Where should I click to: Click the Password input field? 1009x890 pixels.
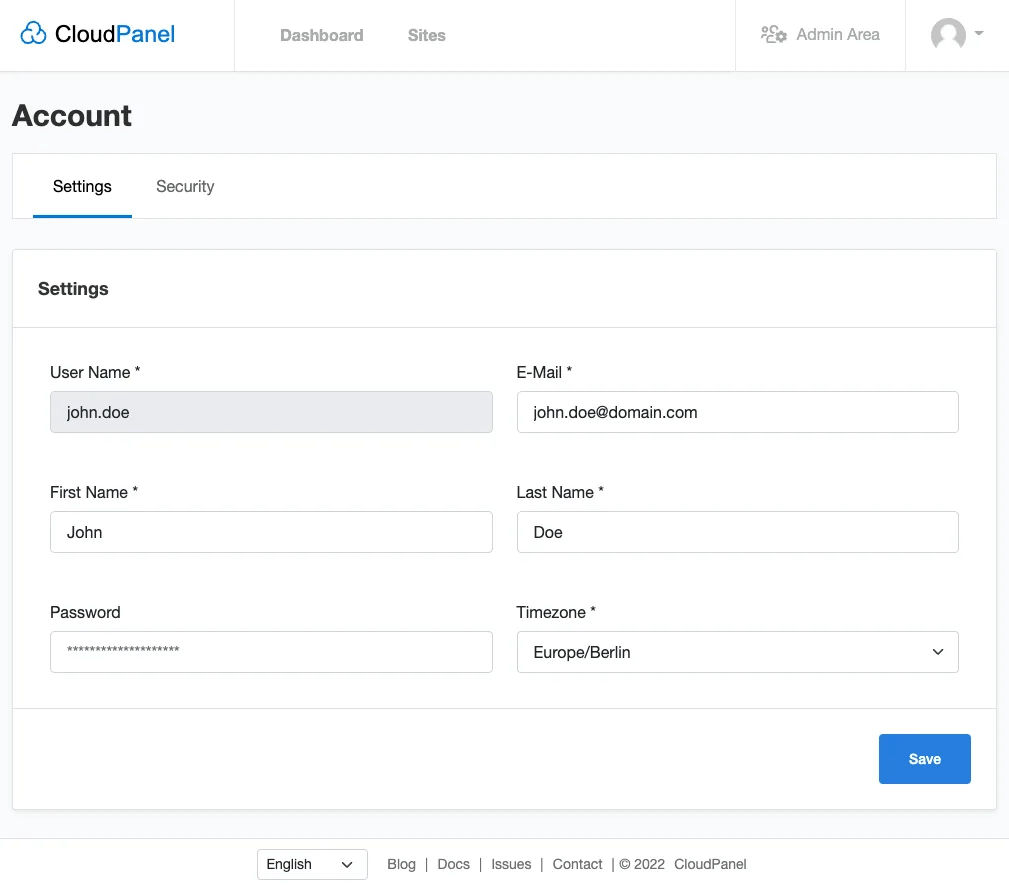point(271,652)
